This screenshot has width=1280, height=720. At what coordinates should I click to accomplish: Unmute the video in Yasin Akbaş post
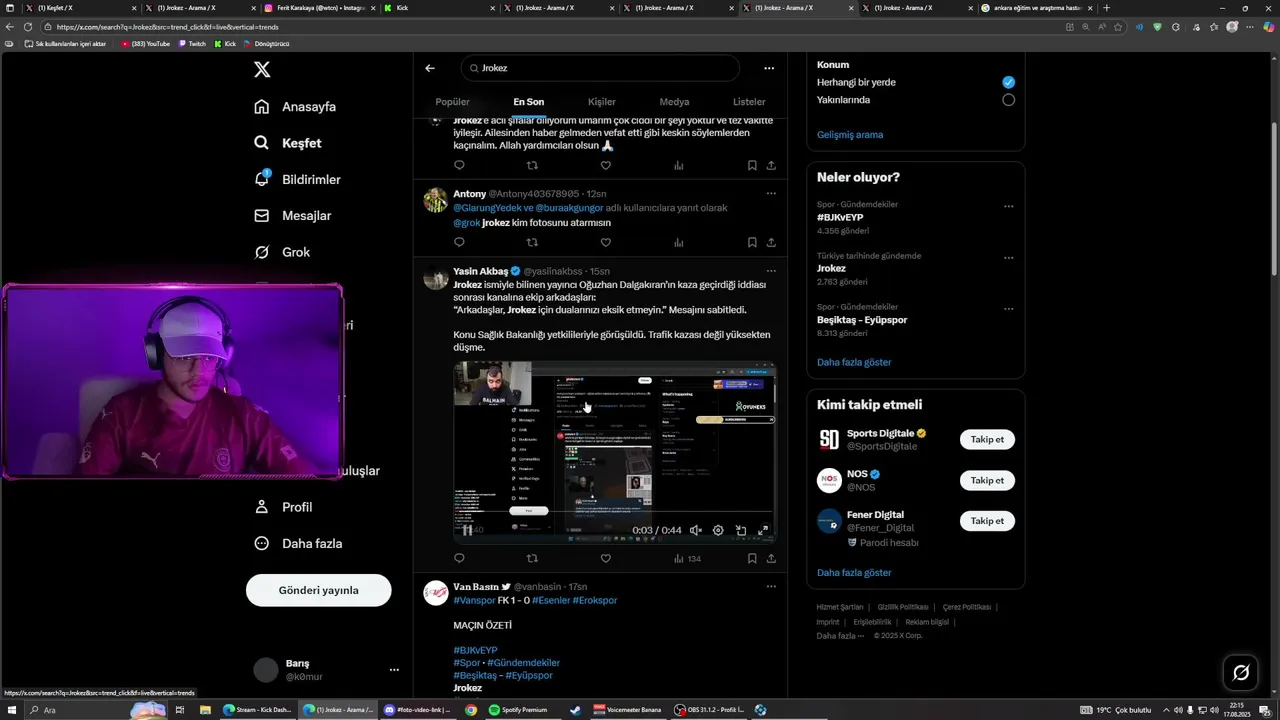695,531
